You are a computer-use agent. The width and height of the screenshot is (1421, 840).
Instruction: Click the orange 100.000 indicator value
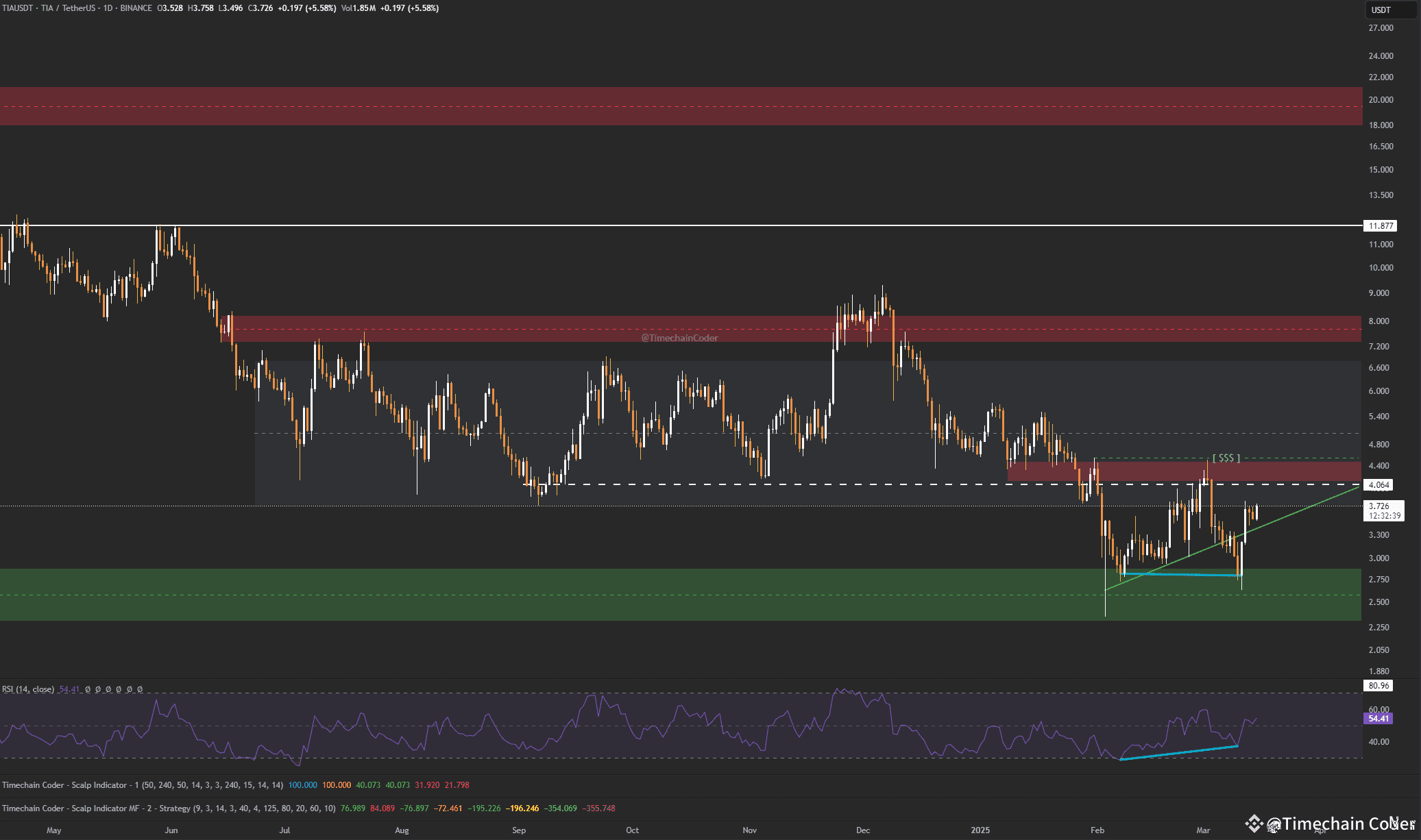(337, 785)
